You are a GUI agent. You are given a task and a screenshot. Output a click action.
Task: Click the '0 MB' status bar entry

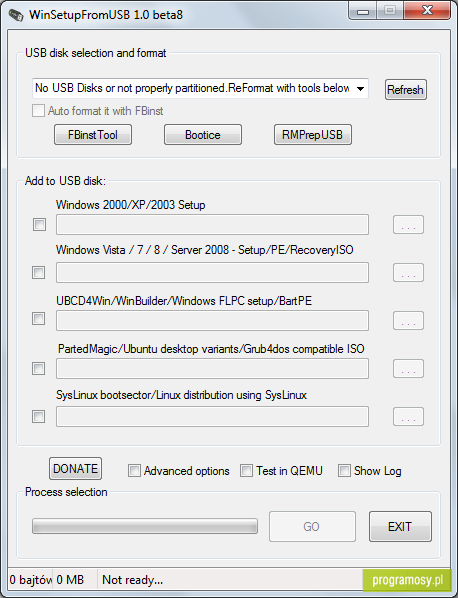click(70, 580)
